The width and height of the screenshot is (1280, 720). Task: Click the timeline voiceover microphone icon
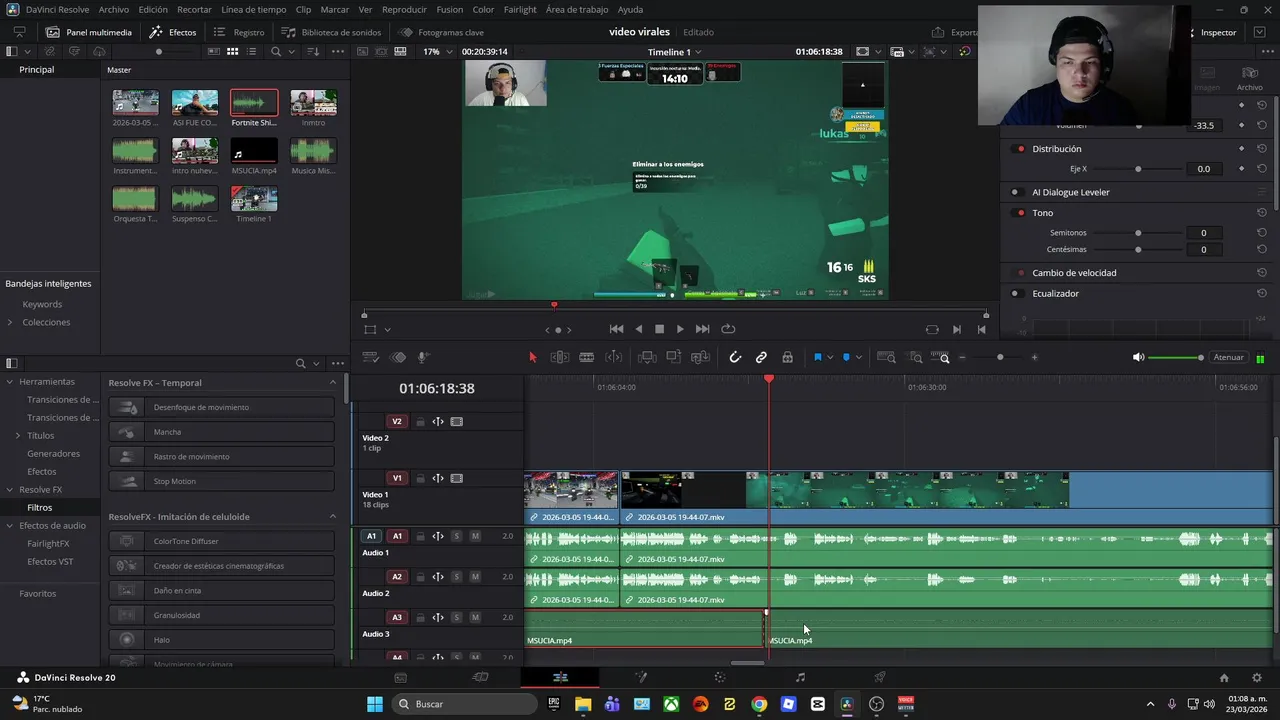tap(423, 357)
